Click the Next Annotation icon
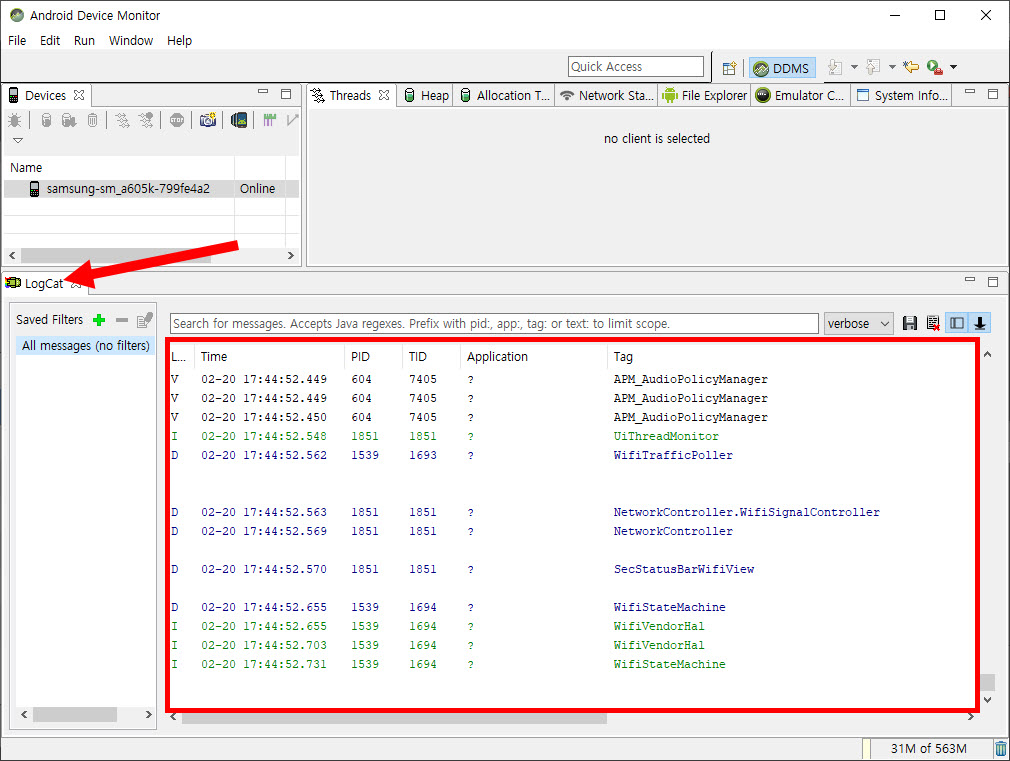 (835, 67)
